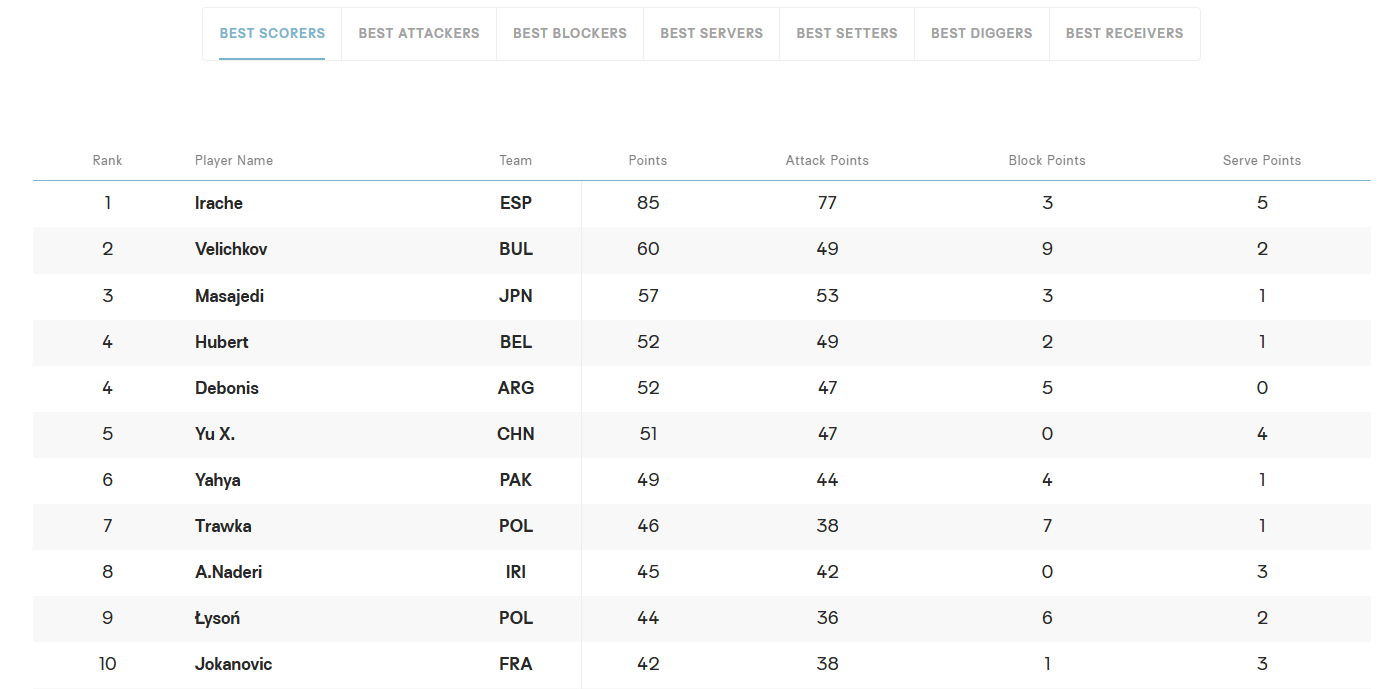Screen dimensions: 1387x689
Task: Open the Best Diggers tab
Action: click(982, 33)
